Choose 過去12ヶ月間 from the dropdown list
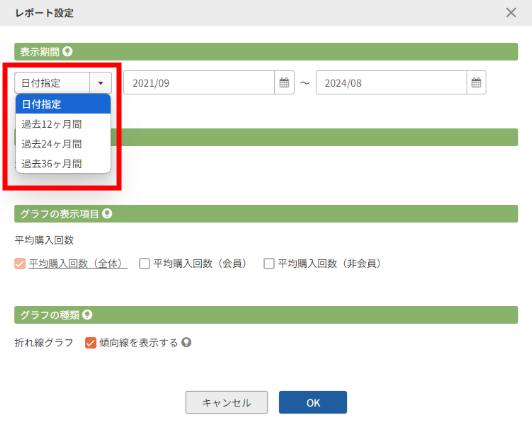 63,124
